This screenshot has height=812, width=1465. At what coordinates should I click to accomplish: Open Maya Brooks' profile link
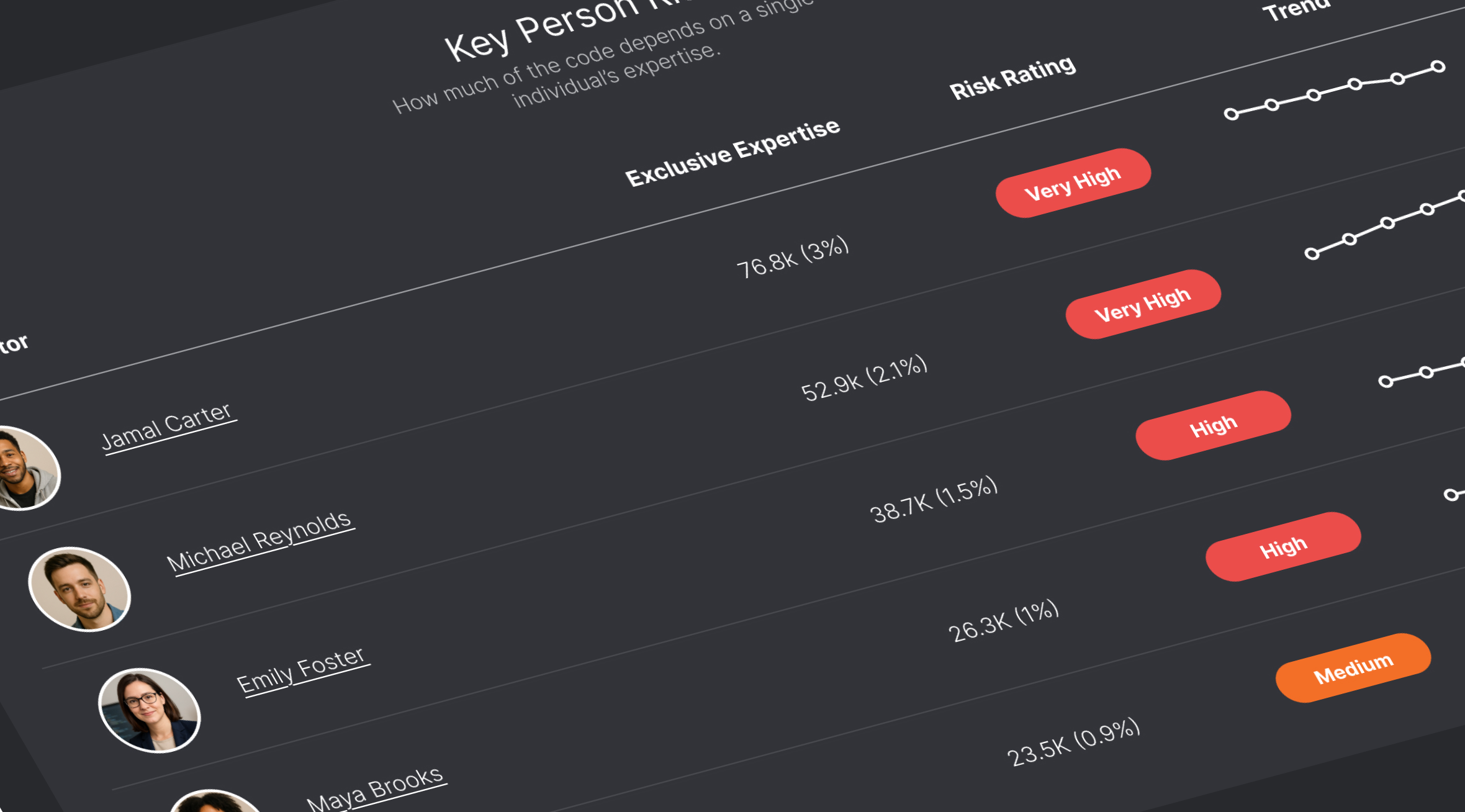(376, 788)
